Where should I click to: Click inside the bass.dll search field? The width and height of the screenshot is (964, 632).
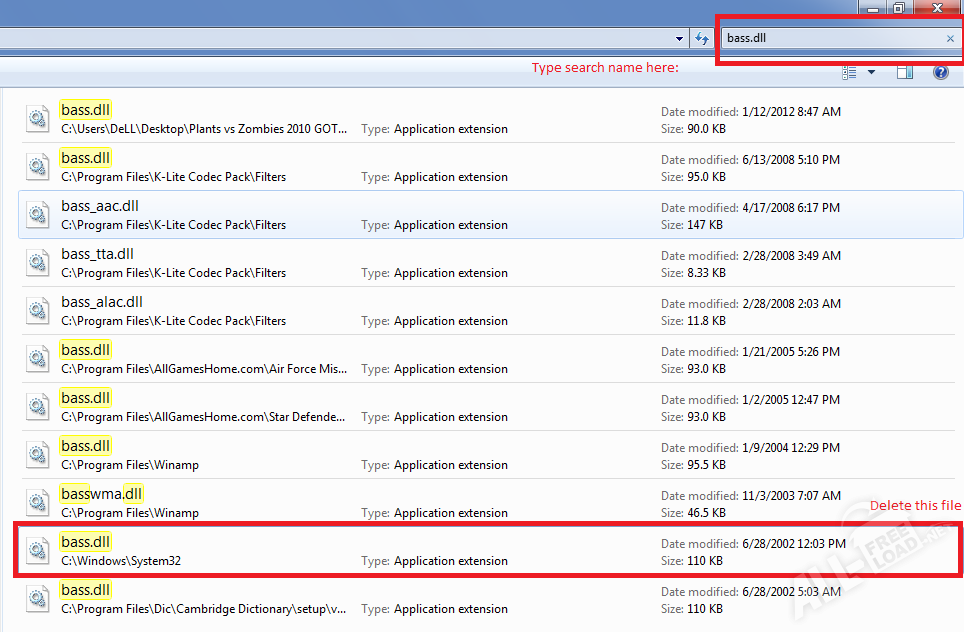coord(833,38)
